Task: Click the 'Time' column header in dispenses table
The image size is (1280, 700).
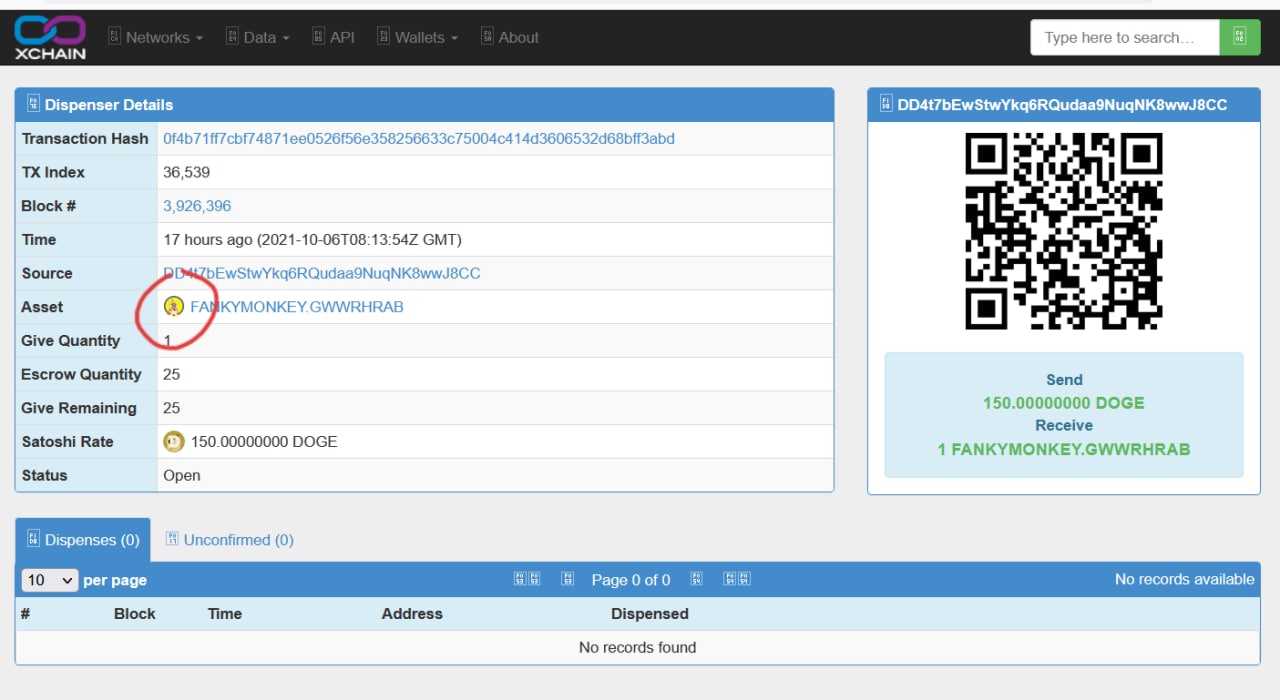Action: click(x=225, y=614)
